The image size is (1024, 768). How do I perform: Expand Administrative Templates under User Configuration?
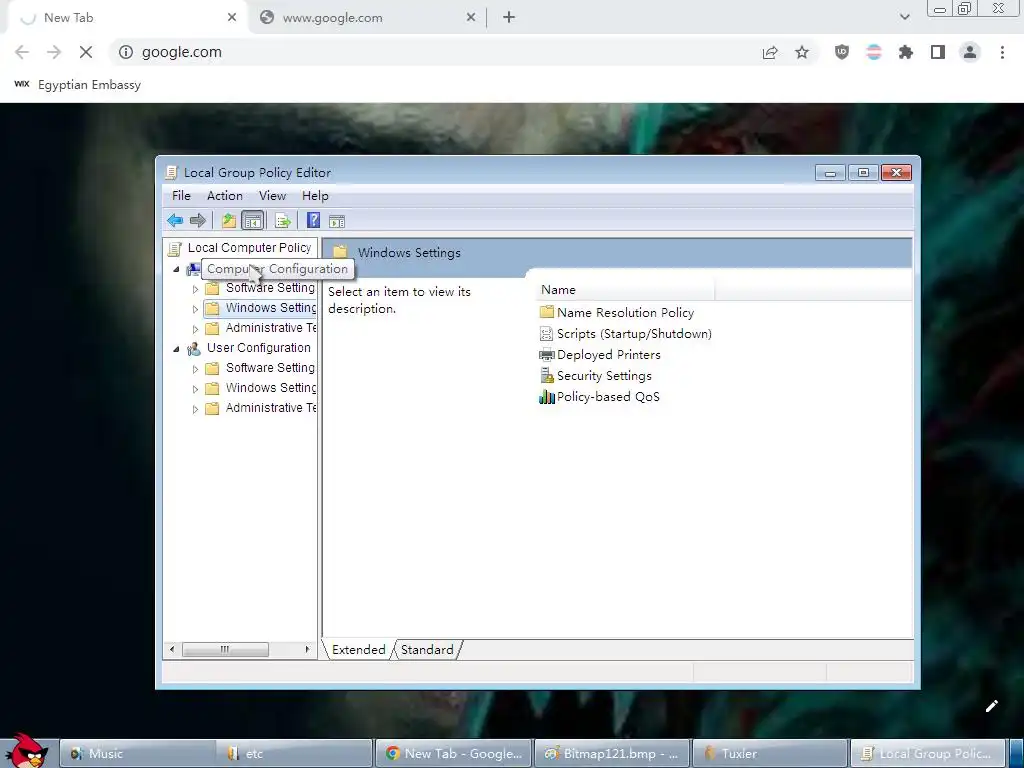coord(195,409)
